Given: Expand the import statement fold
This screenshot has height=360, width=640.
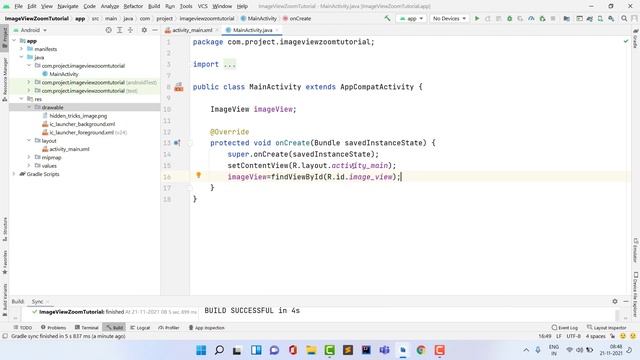Looking at the screenshot, I should tap(230, 64).
